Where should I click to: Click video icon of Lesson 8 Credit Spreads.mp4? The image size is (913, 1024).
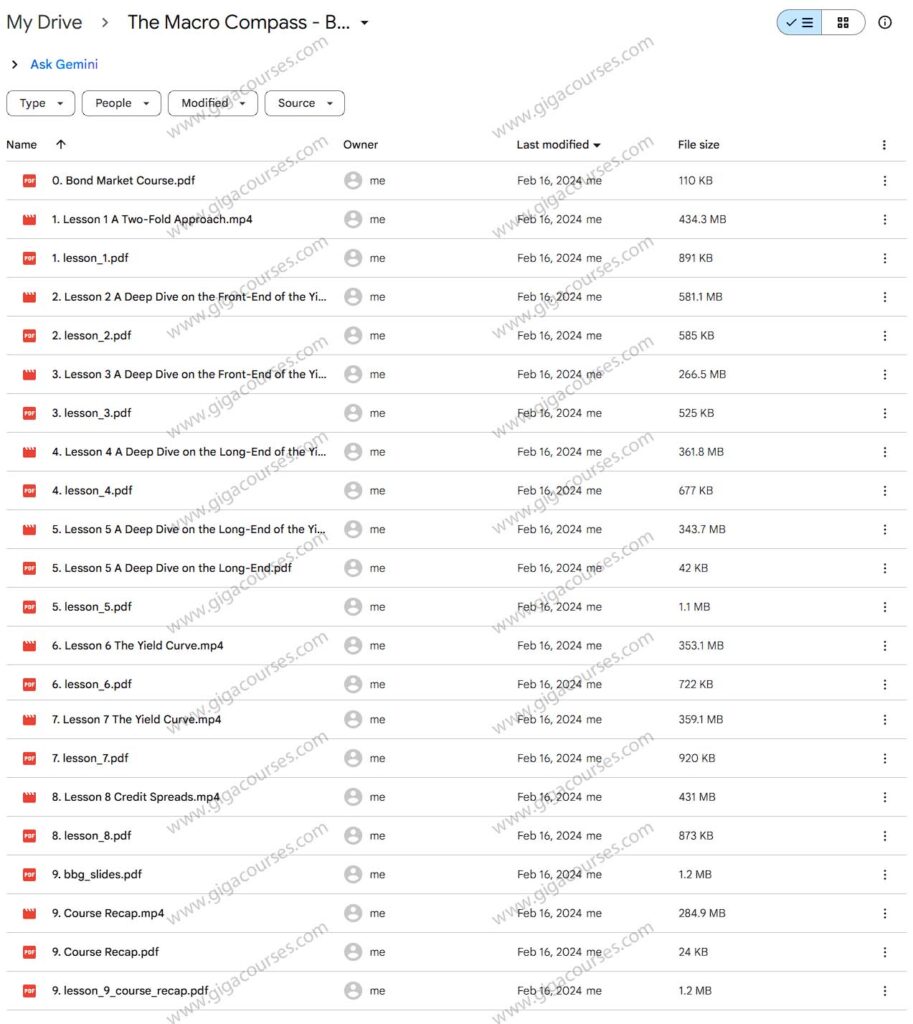(x=29, y=797)
